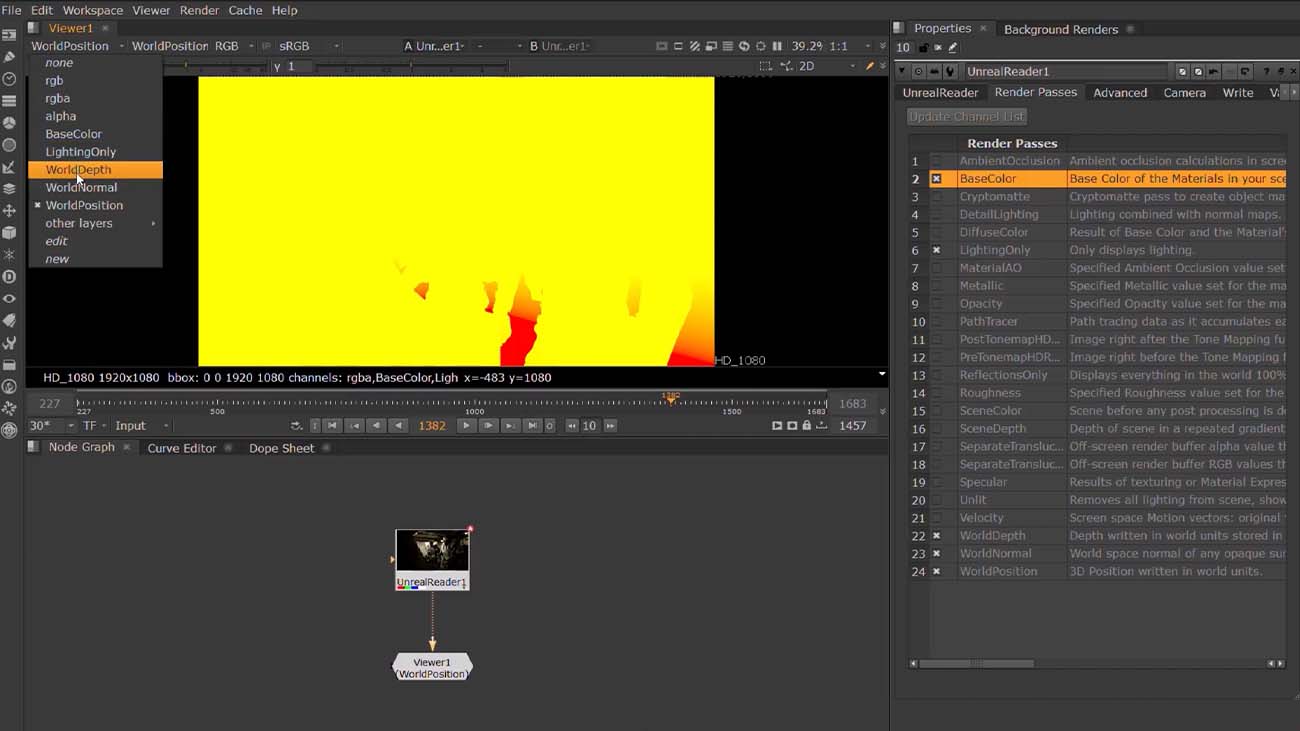
Task: Click the Draw tools icon in left toolbar
Action: 9,57
